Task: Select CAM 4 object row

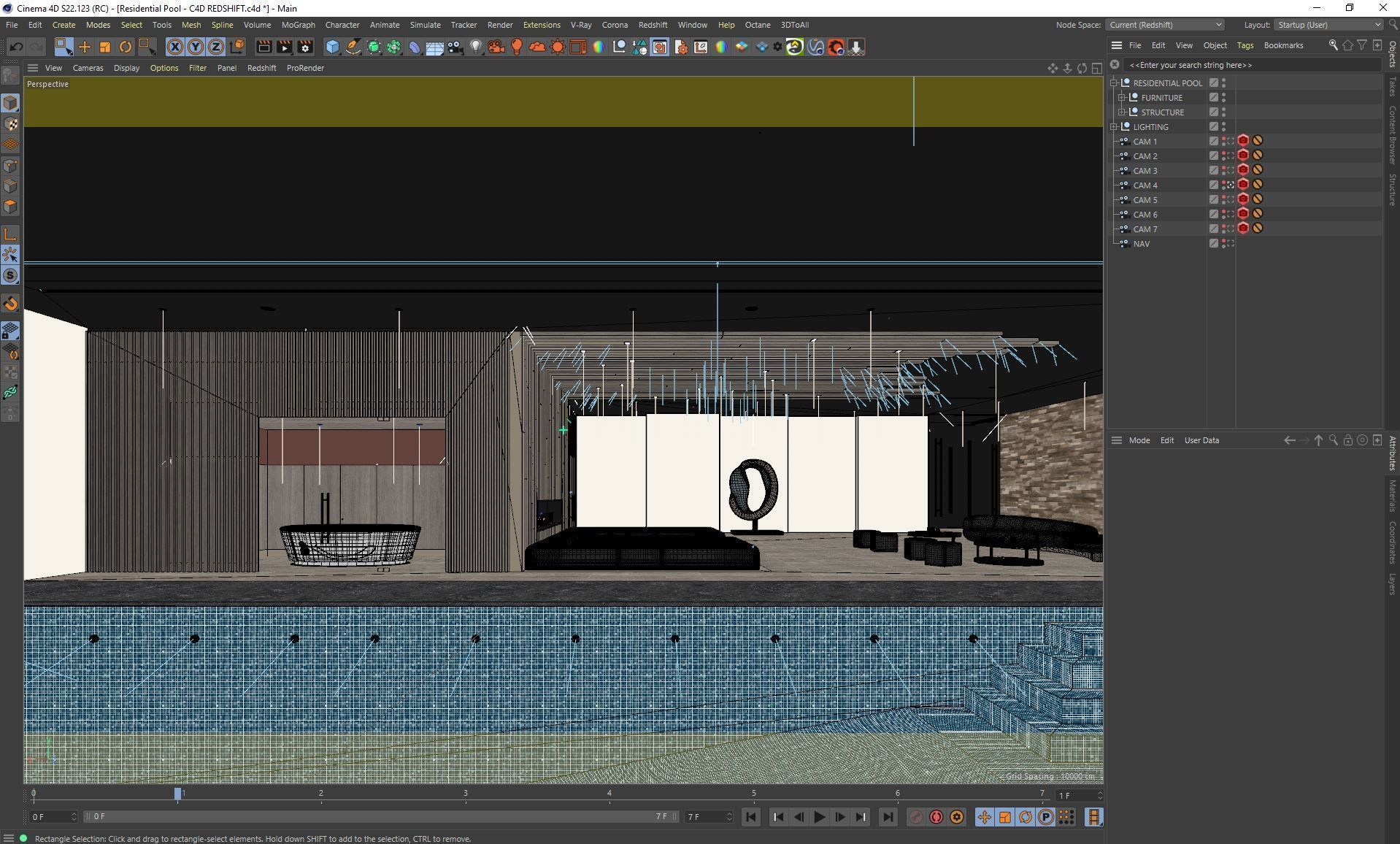Action: (x=1145, y=185)
